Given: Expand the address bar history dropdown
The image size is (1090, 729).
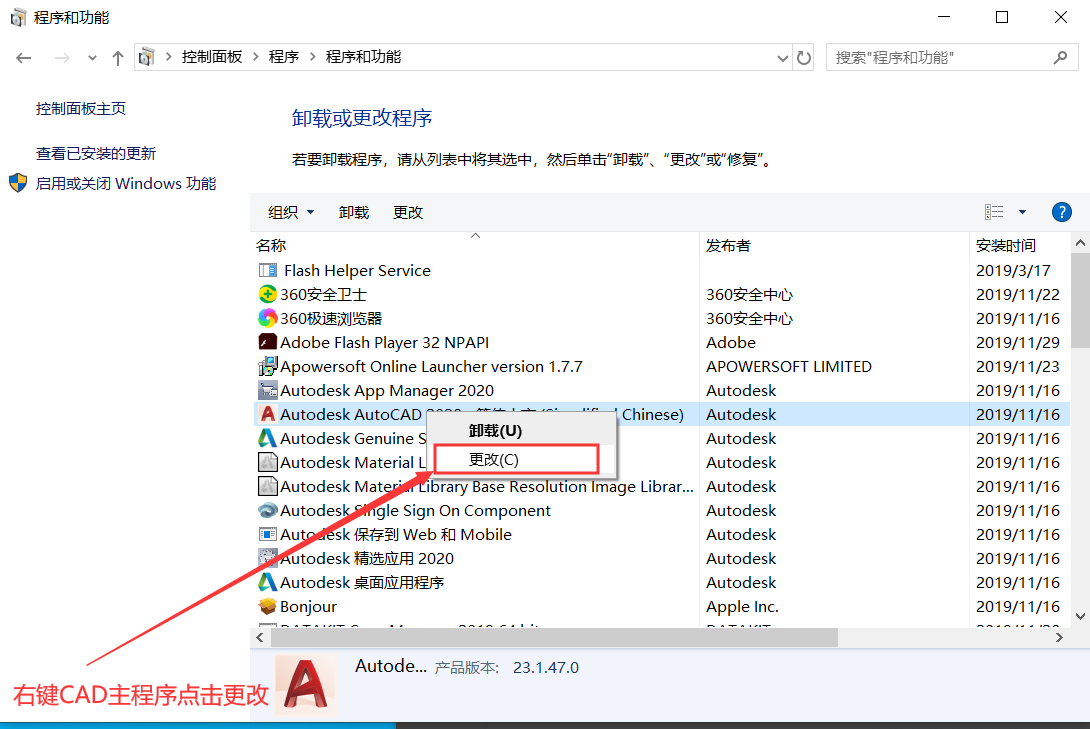Looking at the screenshot, I should 783,58.
